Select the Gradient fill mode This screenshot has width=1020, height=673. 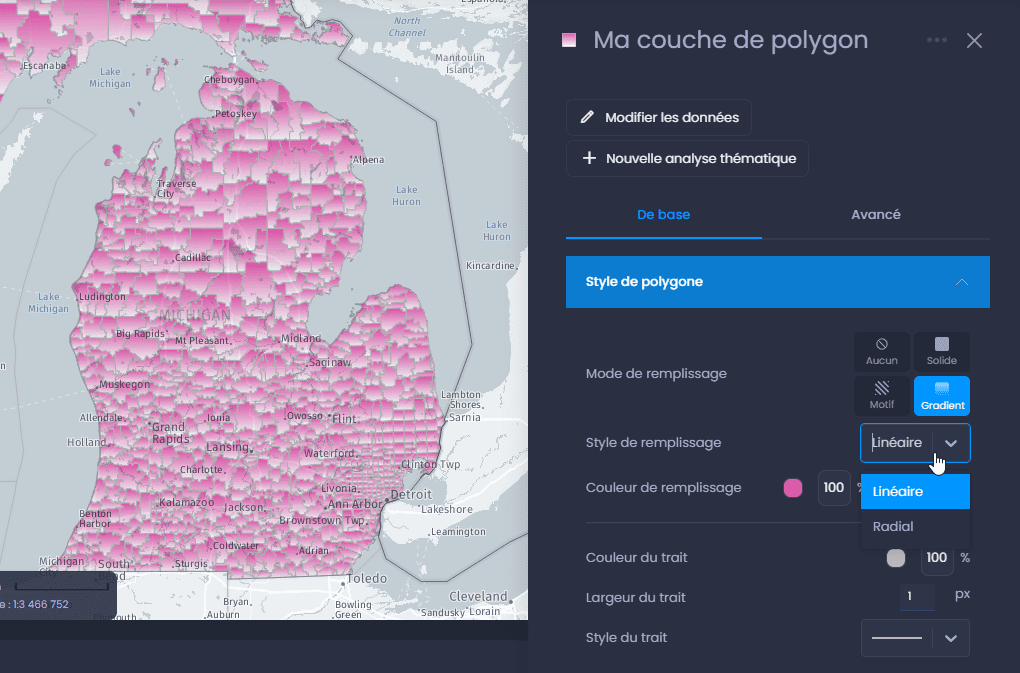pos(941,395)
